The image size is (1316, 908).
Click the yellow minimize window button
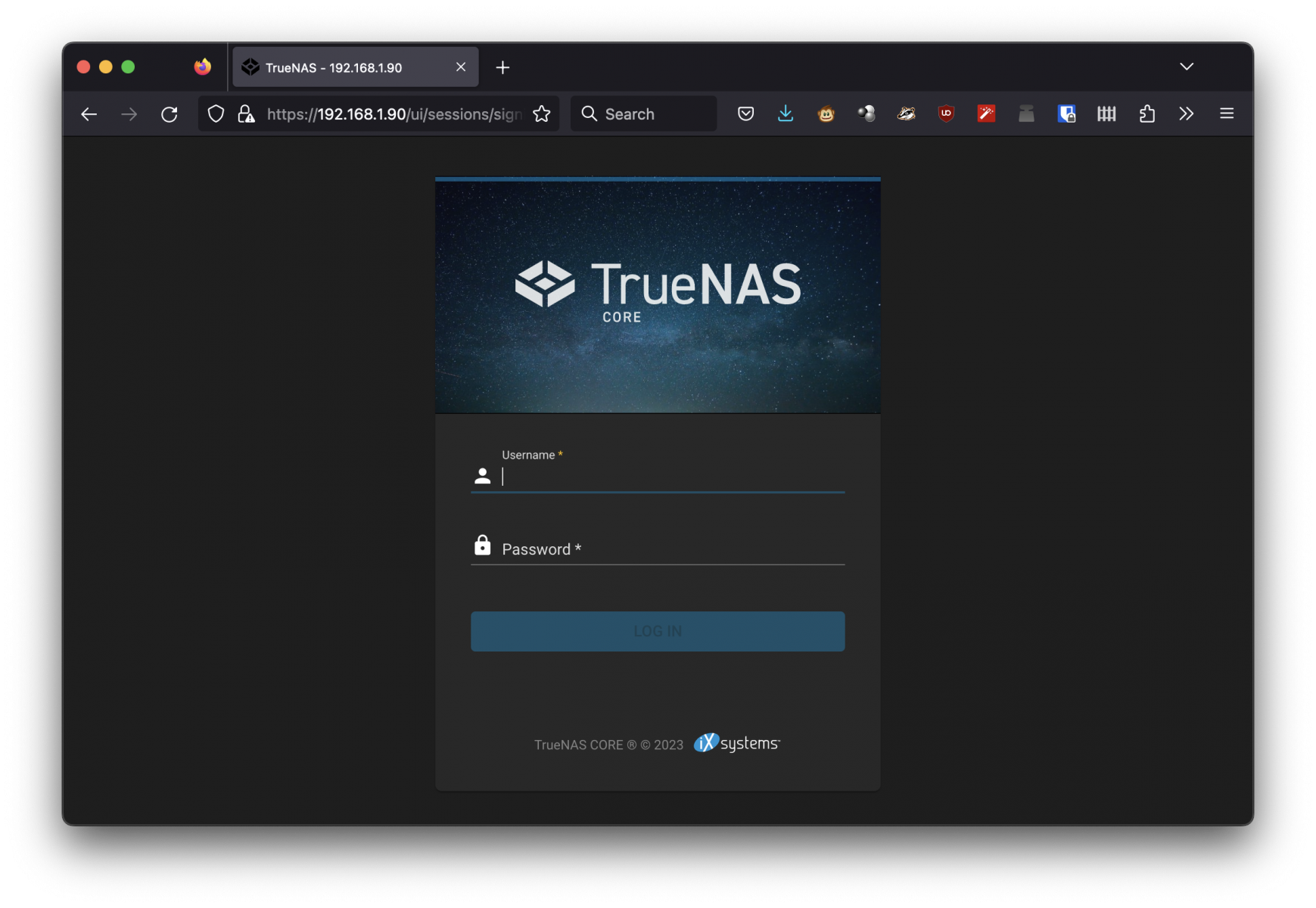tap(106, 67)
